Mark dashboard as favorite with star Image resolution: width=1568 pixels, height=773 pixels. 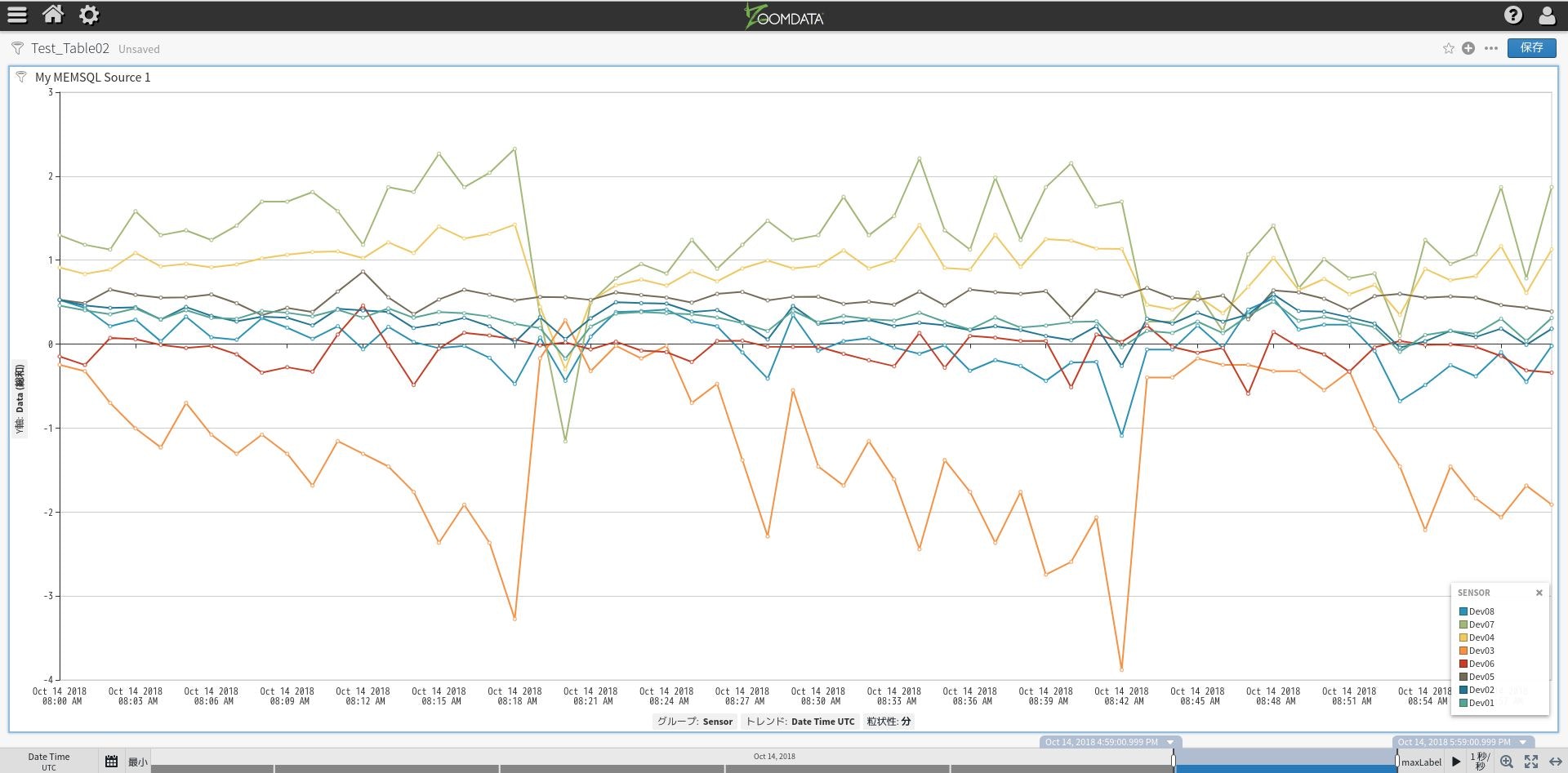pyautogui.click(x=1449, y=48)
